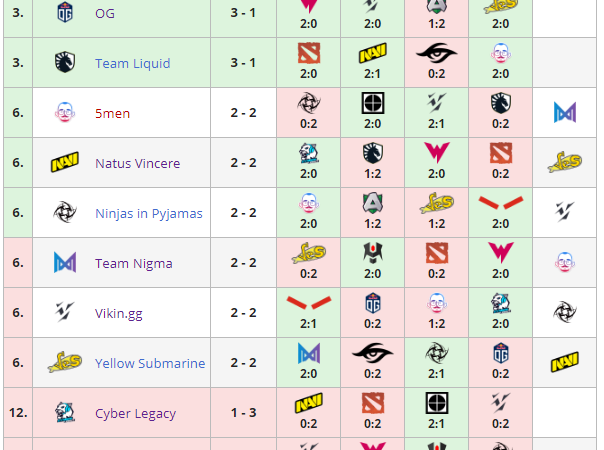This screenshot has height=450, width=604.
Task: Click the 2 - 2 record for Team Nigma
Action: coord(243,263)
